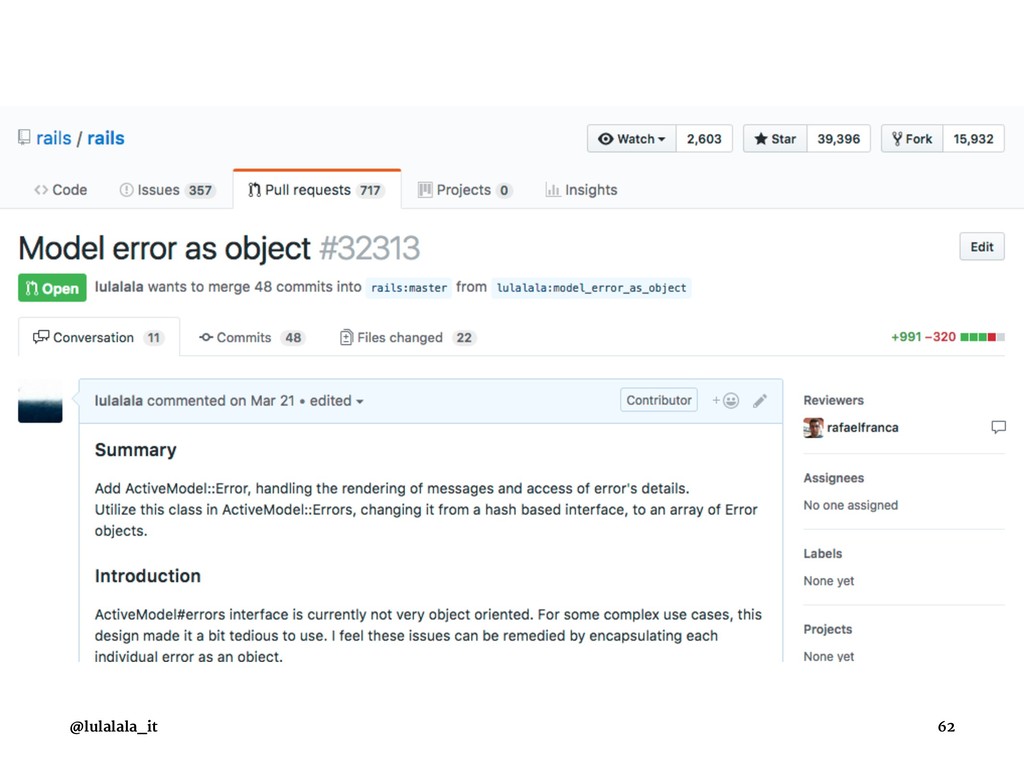Open the Pull requests tab
The width and height of the screenshot is (1024, 768).
pyautogui.click(x=317, y=190)
